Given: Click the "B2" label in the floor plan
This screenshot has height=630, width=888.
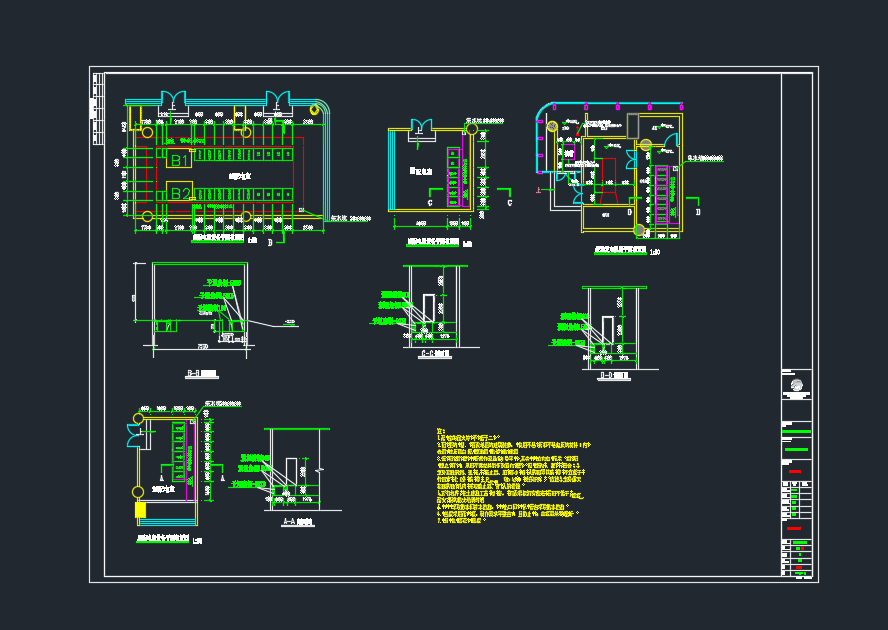Looking at the screenshot, I should [x=180, y=194].
